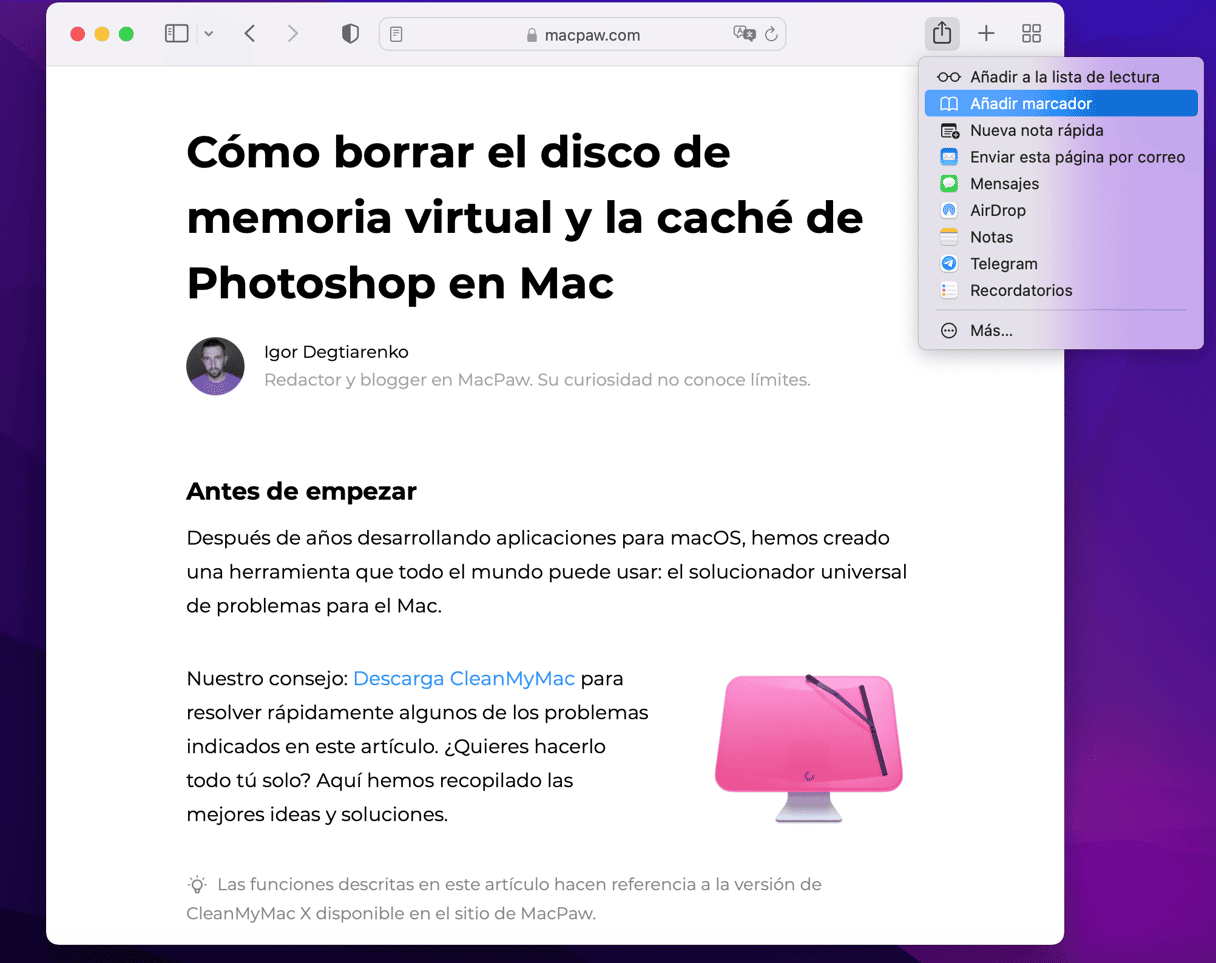The image size is (1216, 963).
Task: Choose Telegram in share menu
Action: pyautogui.click(x=1061, y=264)
